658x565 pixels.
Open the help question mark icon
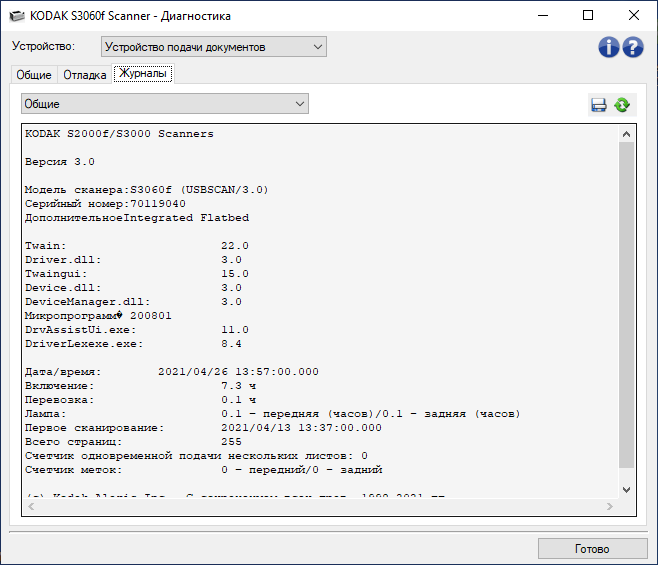[x=633, y=47]
